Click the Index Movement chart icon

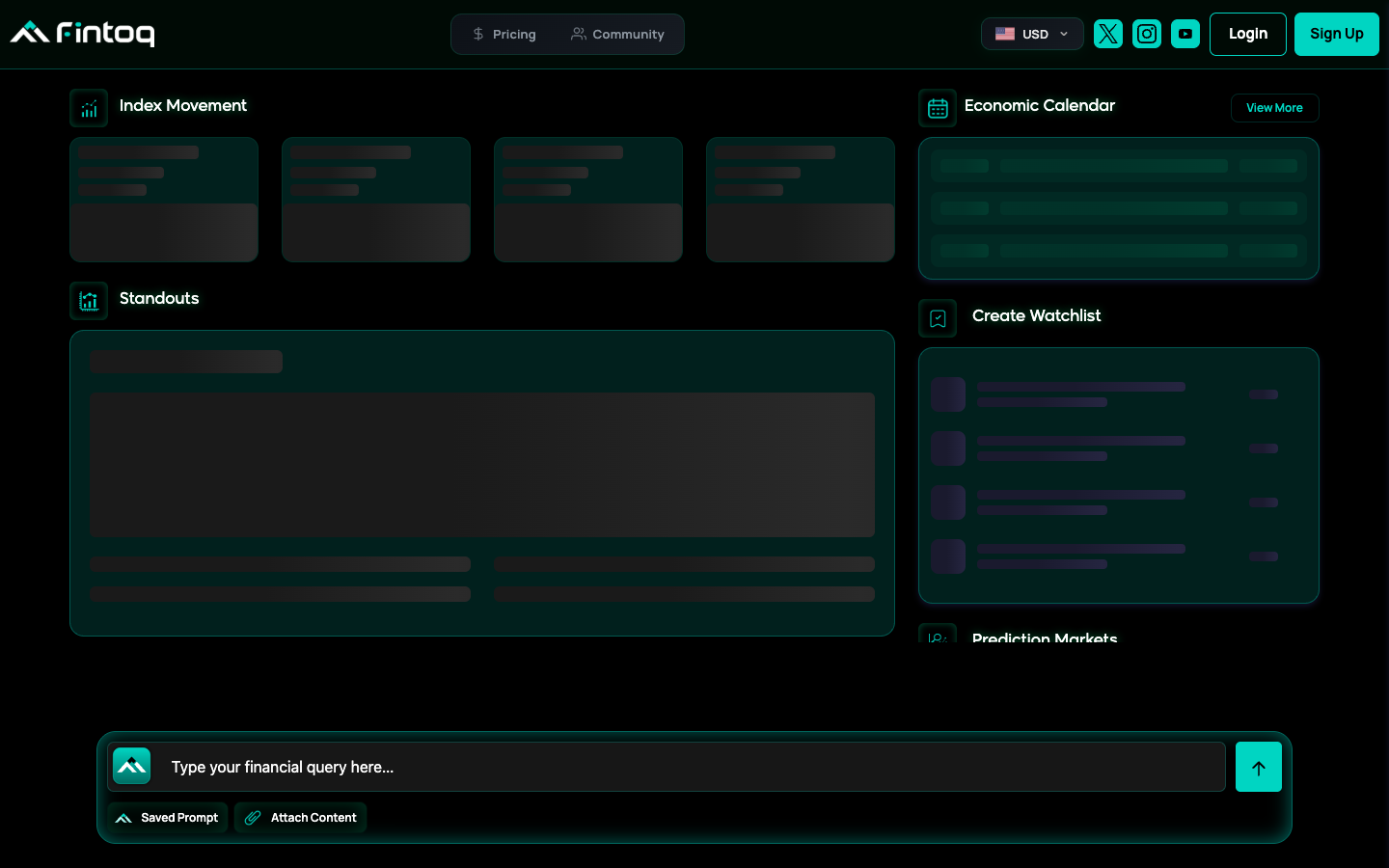[89, 108]
